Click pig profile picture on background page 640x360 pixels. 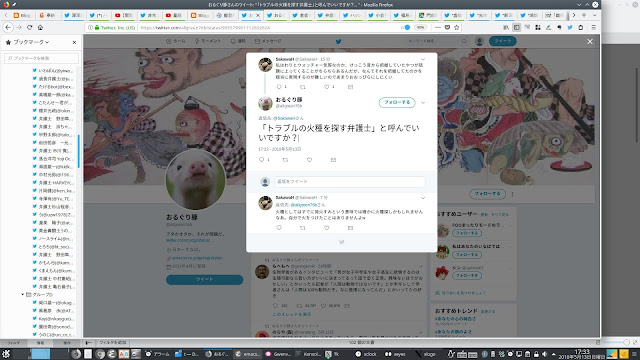[x=195, y=180]
